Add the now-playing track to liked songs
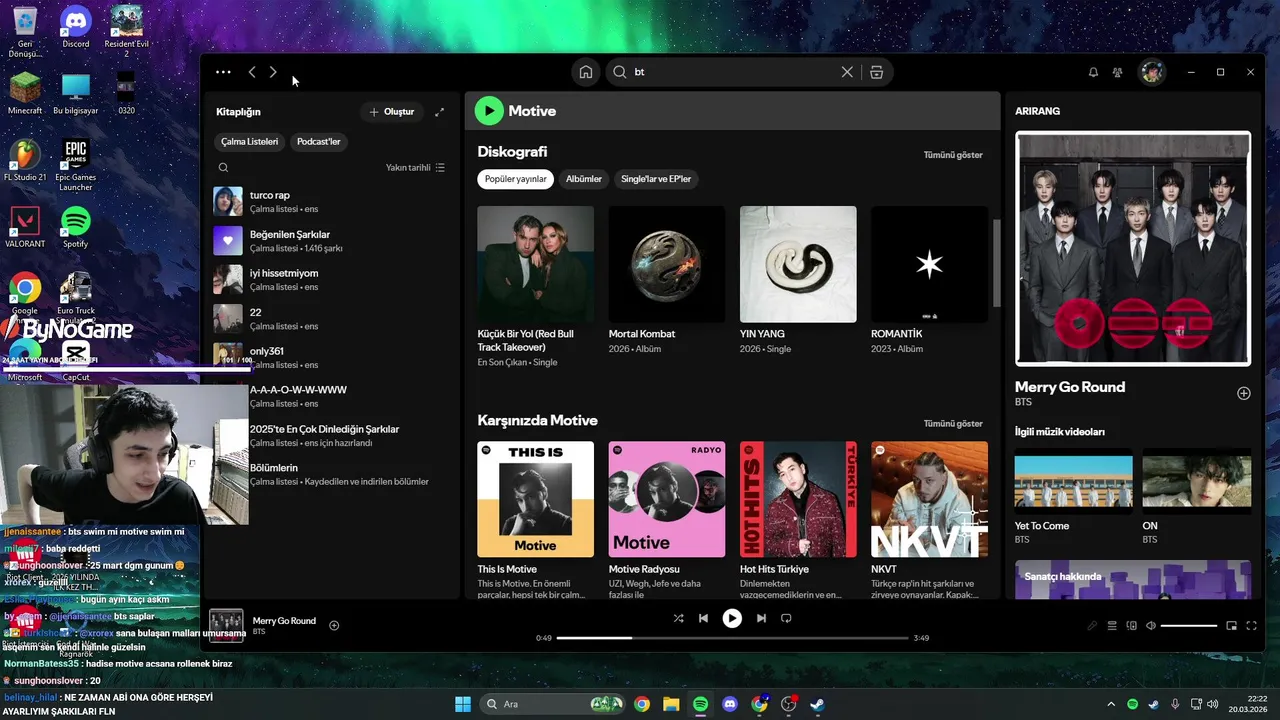The height and width of the screenshot is (720, 1280). pyautogui.click(x=334, y=625)
